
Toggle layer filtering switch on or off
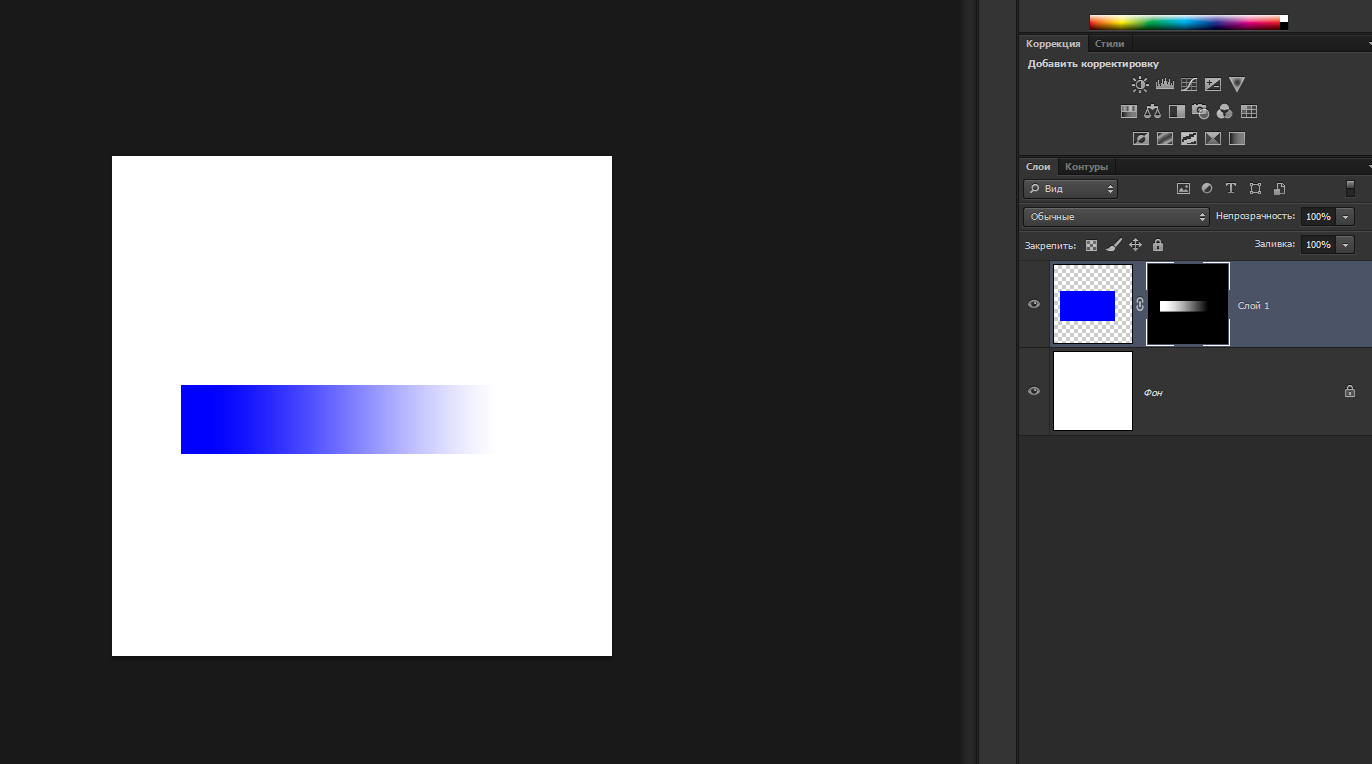pos(1350,188)
